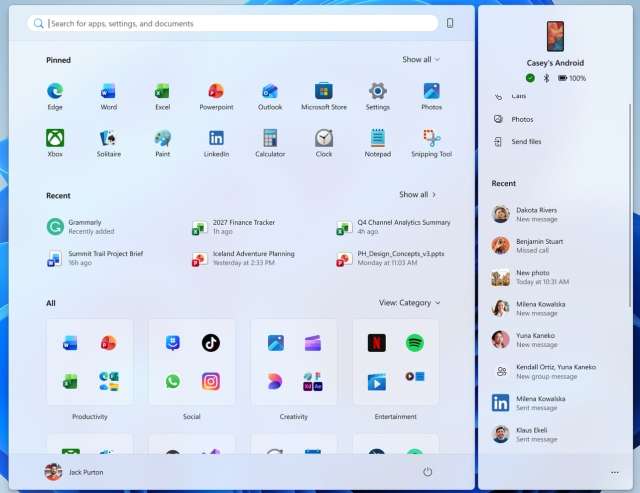Open the Entertainment category folder
Viewport: 640px width, 493px height.
coord(396,362)
